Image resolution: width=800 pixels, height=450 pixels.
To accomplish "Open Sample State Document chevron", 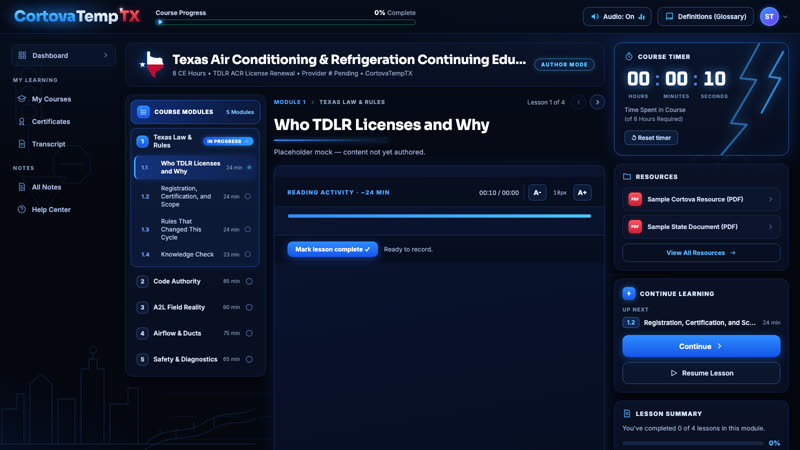I will tap(770, 227).
